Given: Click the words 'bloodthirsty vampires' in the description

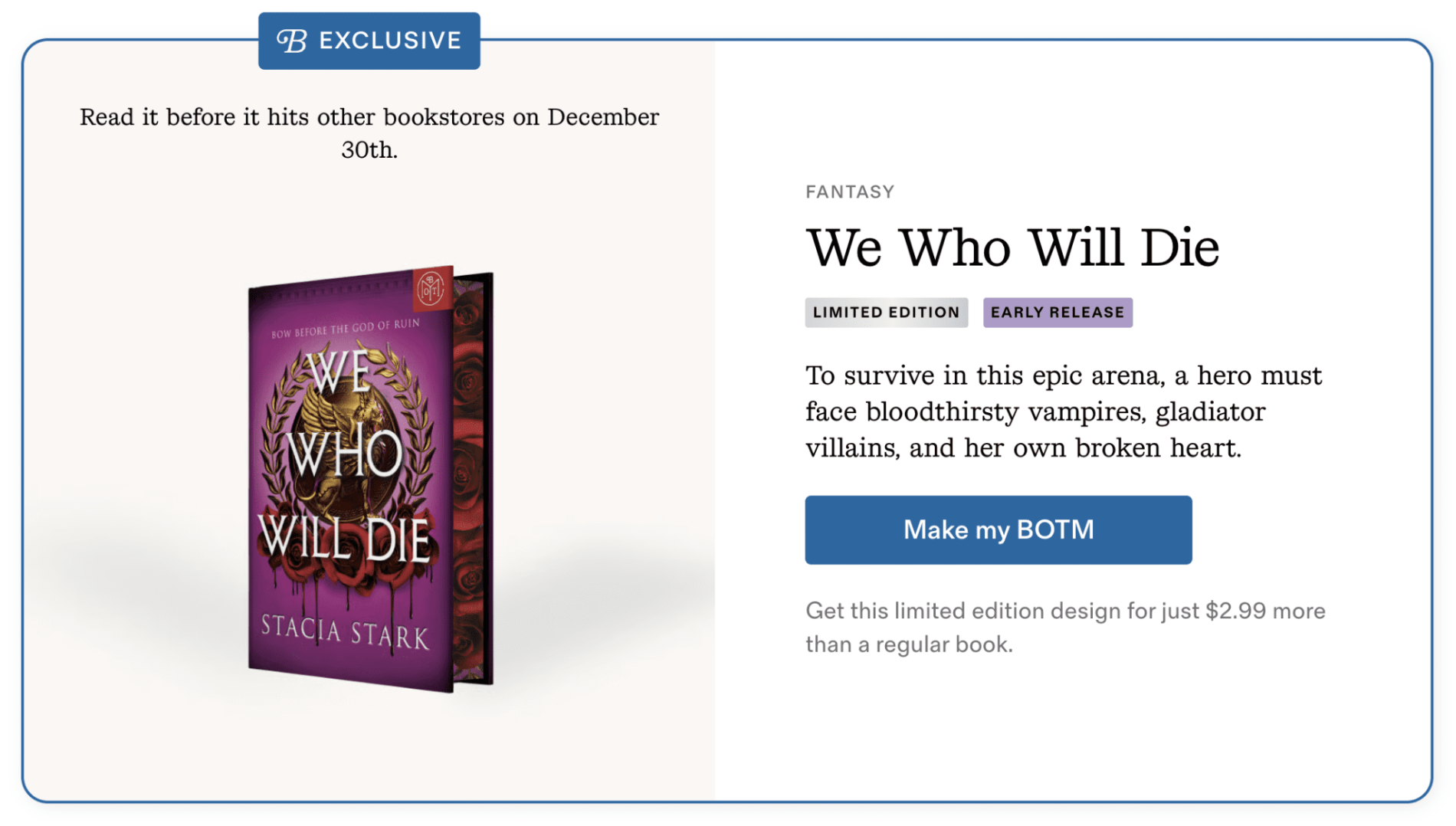Looking at the screenshot, I should [1005, 412].
